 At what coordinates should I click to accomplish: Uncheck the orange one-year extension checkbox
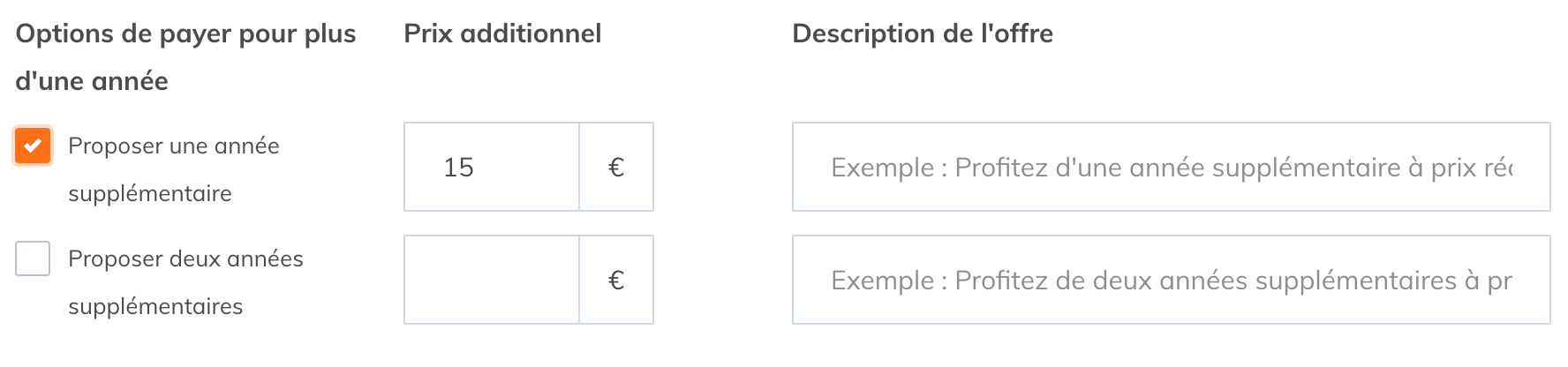tap(33, 146)
